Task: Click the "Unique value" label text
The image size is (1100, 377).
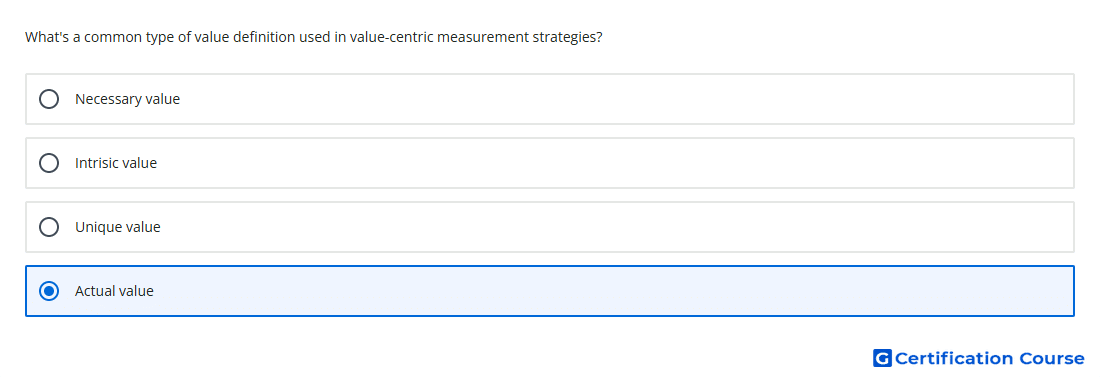Action: (117, 227)
